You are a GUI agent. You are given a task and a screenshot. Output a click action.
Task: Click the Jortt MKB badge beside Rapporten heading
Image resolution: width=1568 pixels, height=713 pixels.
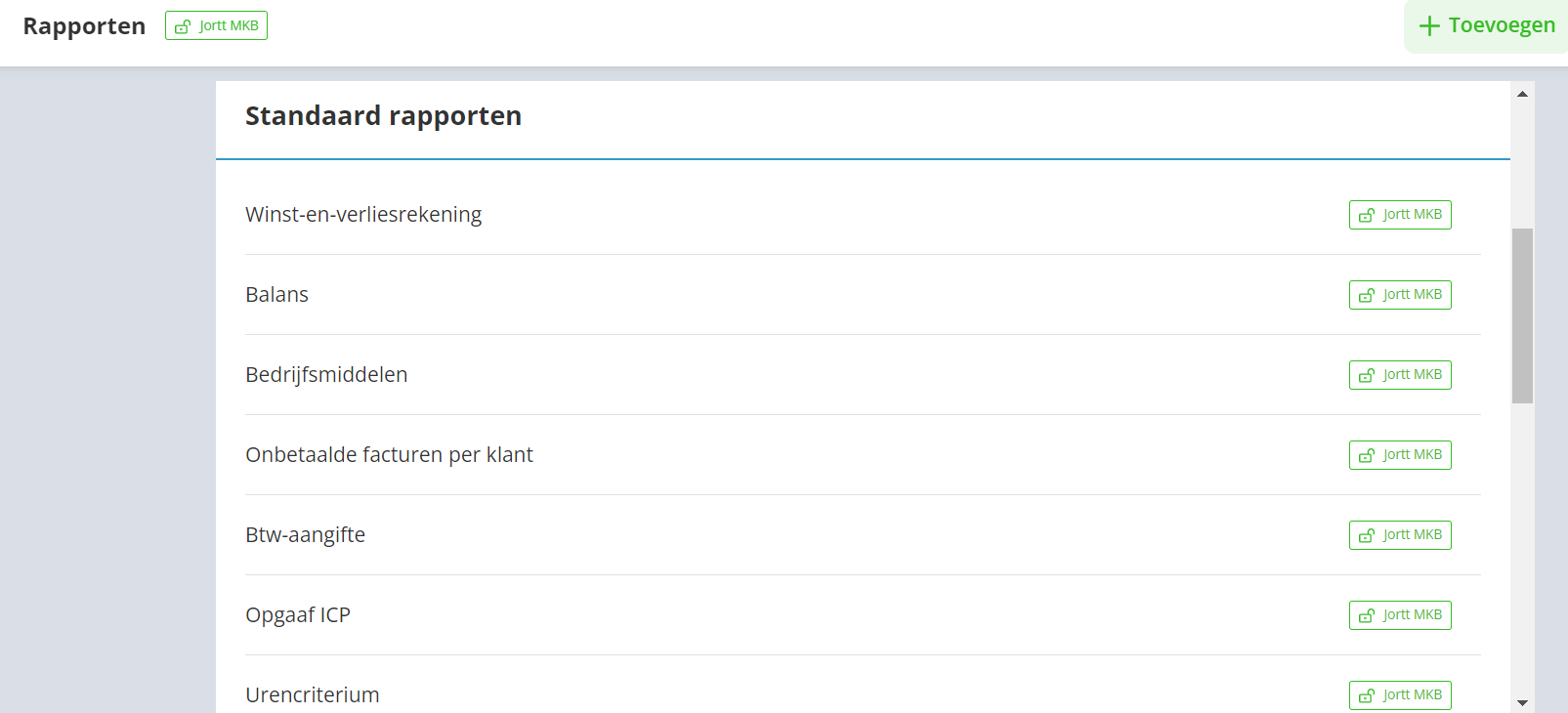216,26
